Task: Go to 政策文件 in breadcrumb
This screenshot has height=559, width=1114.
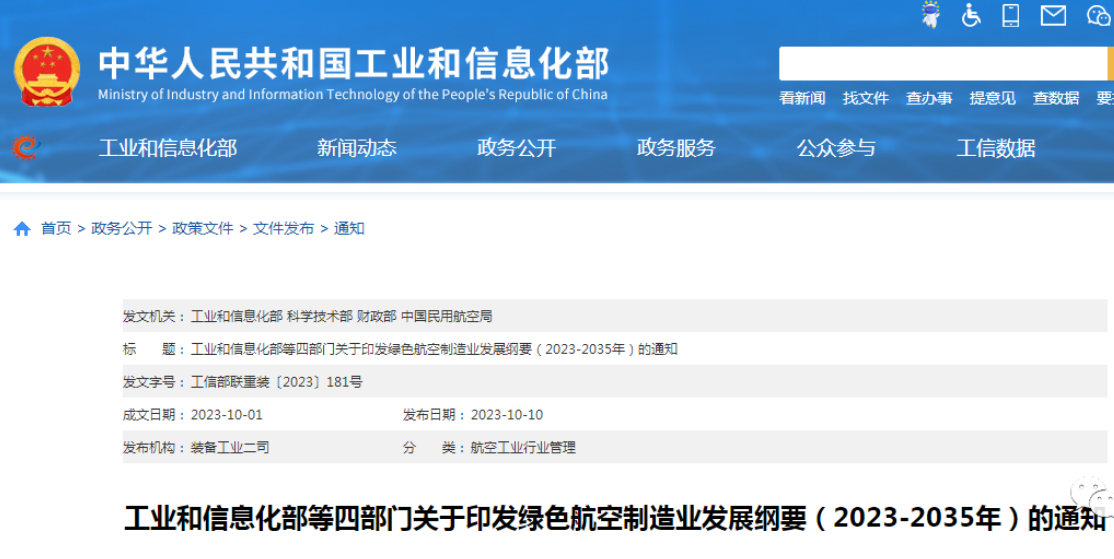Action: pos(202,229)
